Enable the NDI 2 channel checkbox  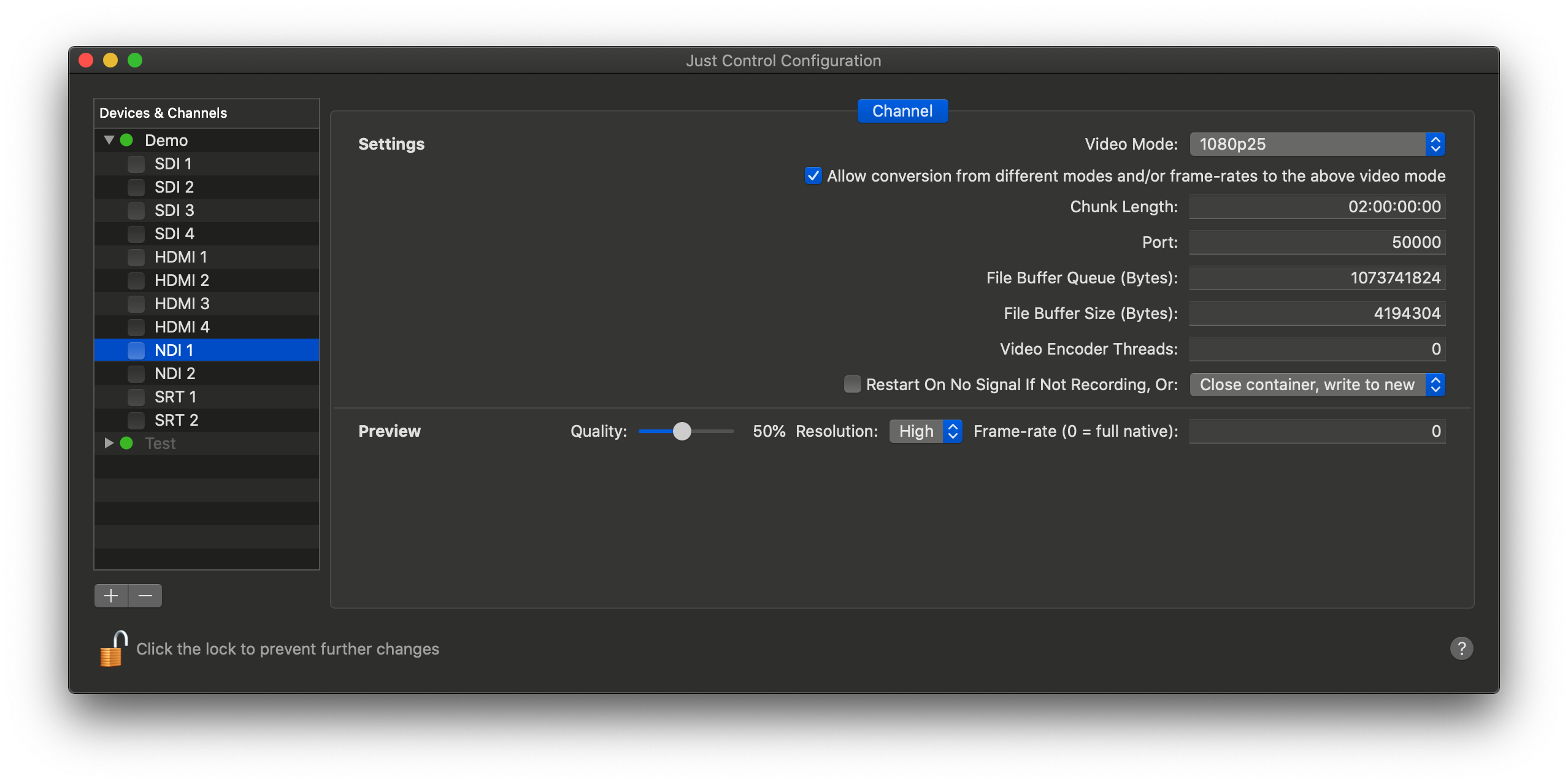[136, 374]
